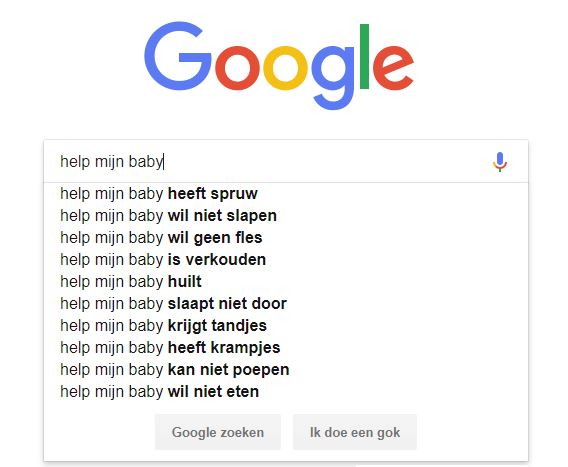Click the 'Ik doe een gok' button

click(x=355, y=432)
